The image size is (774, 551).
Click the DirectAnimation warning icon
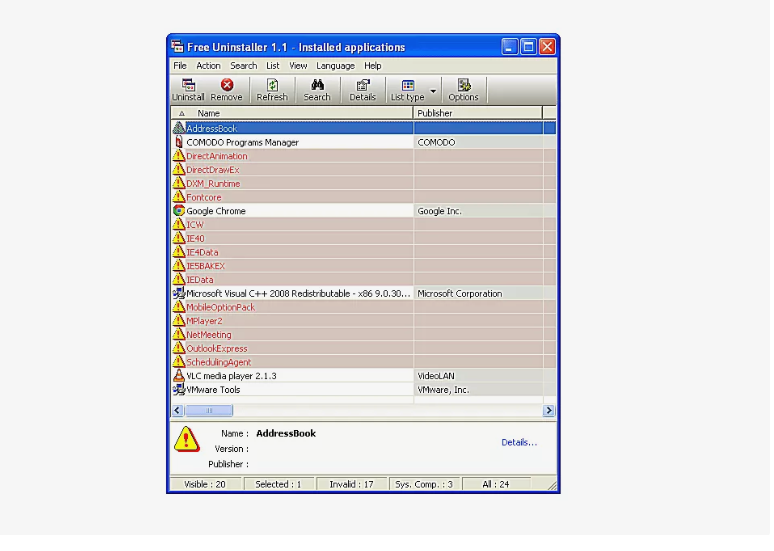[x=179, y=156]
